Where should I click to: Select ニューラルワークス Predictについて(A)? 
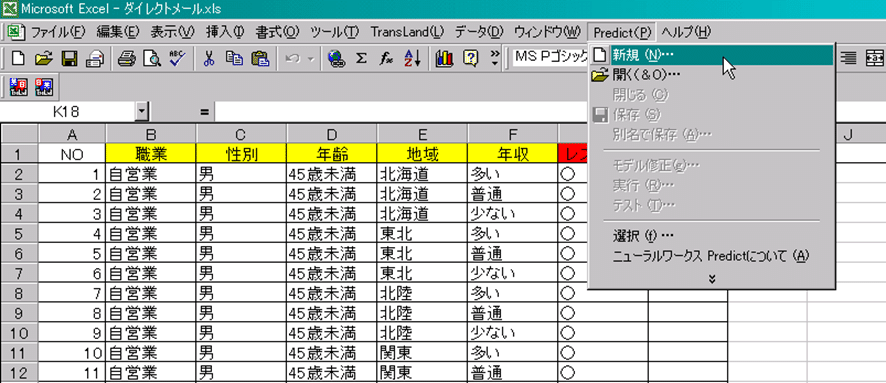712,256
